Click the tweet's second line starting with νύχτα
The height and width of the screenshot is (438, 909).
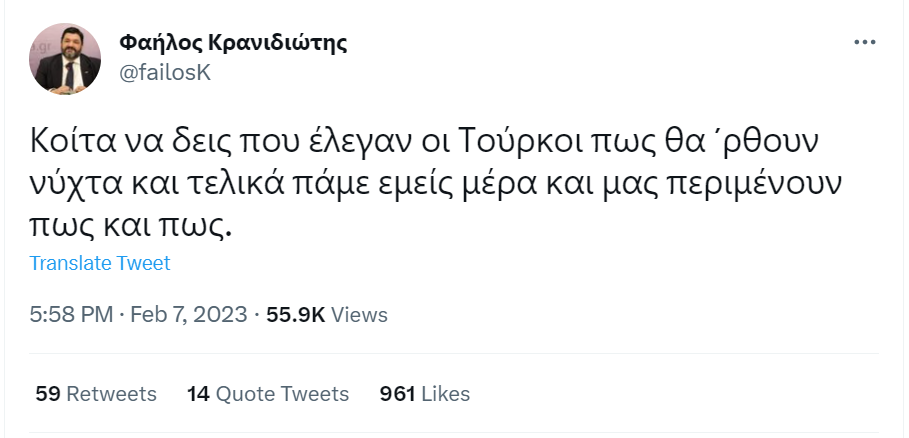tap(433, 185)
